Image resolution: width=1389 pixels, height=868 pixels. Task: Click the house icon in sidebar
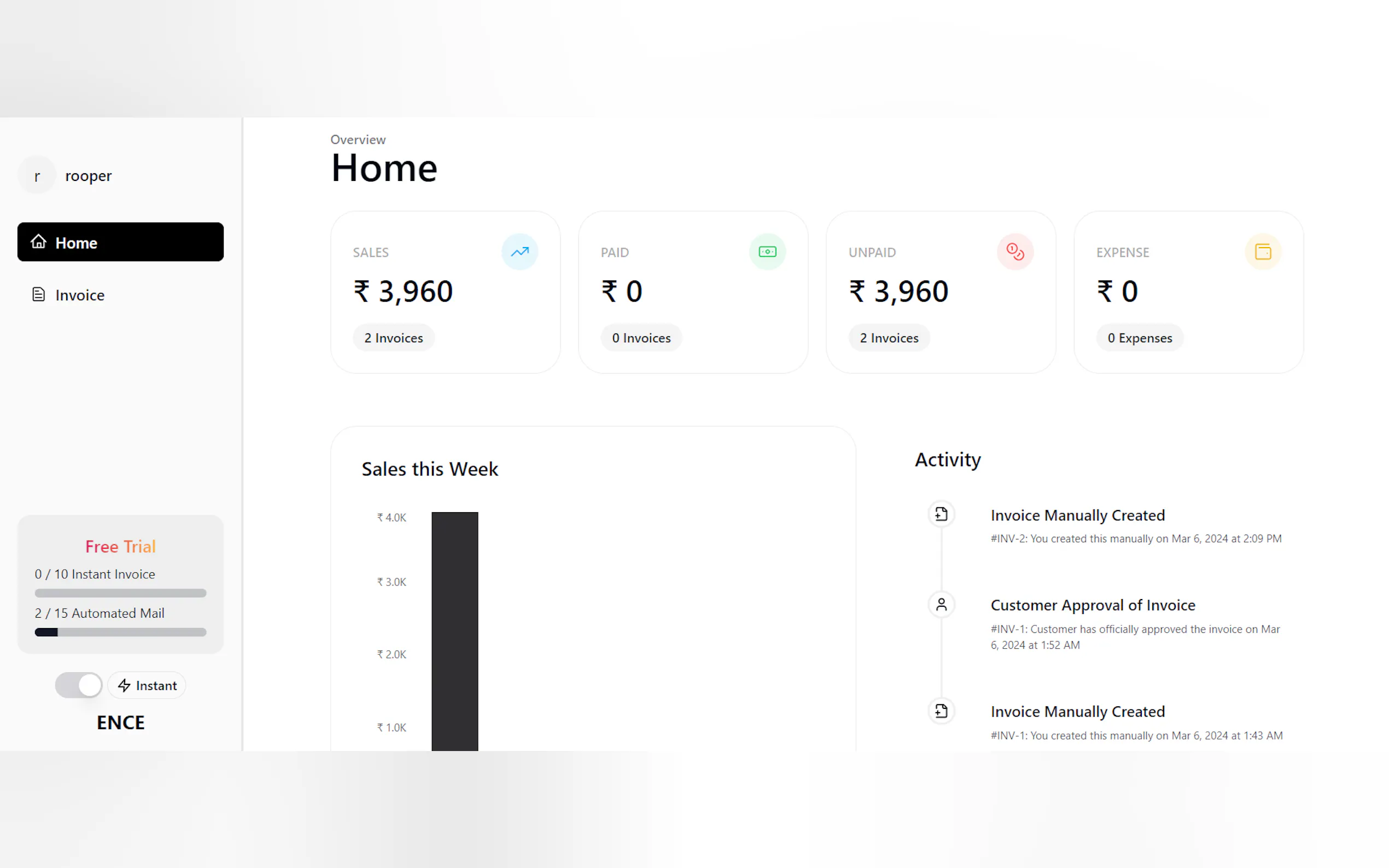click(x=38, y=242)
